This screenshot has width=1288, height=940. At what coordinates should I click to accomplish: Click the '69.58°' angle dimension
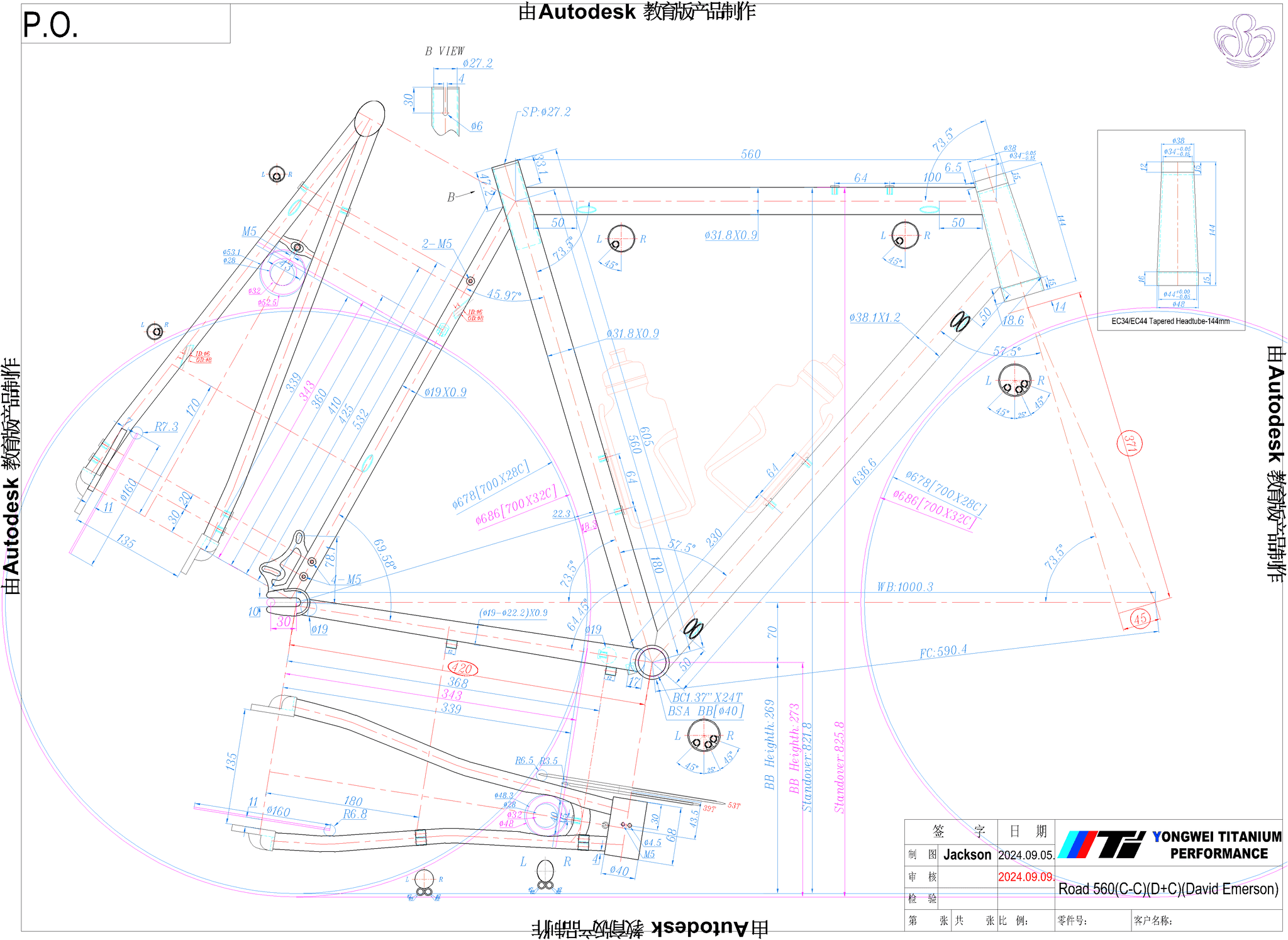point(385,554)
